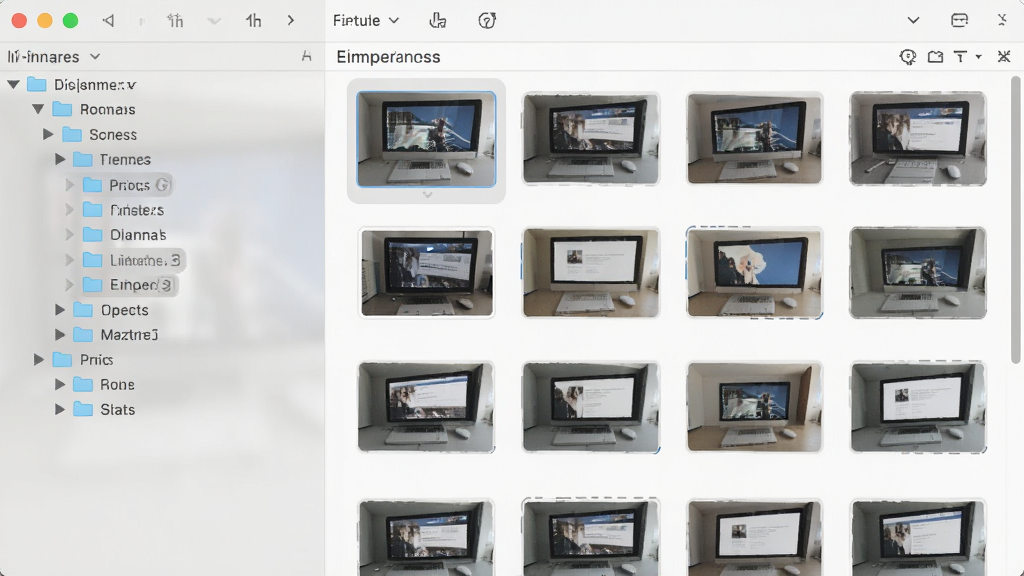Click the T text icon in the Eimperanoss header

pos(960,57)
